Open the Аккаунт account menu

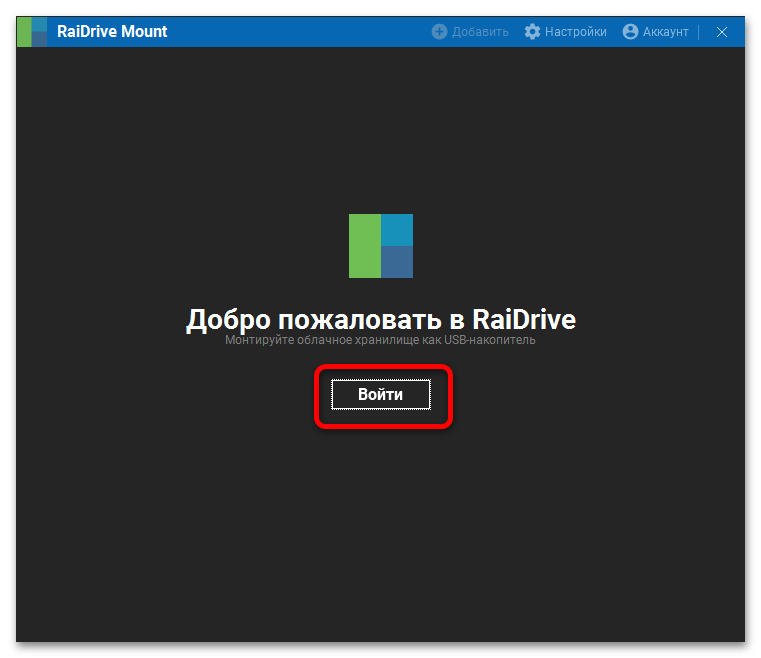click(655, 32)
